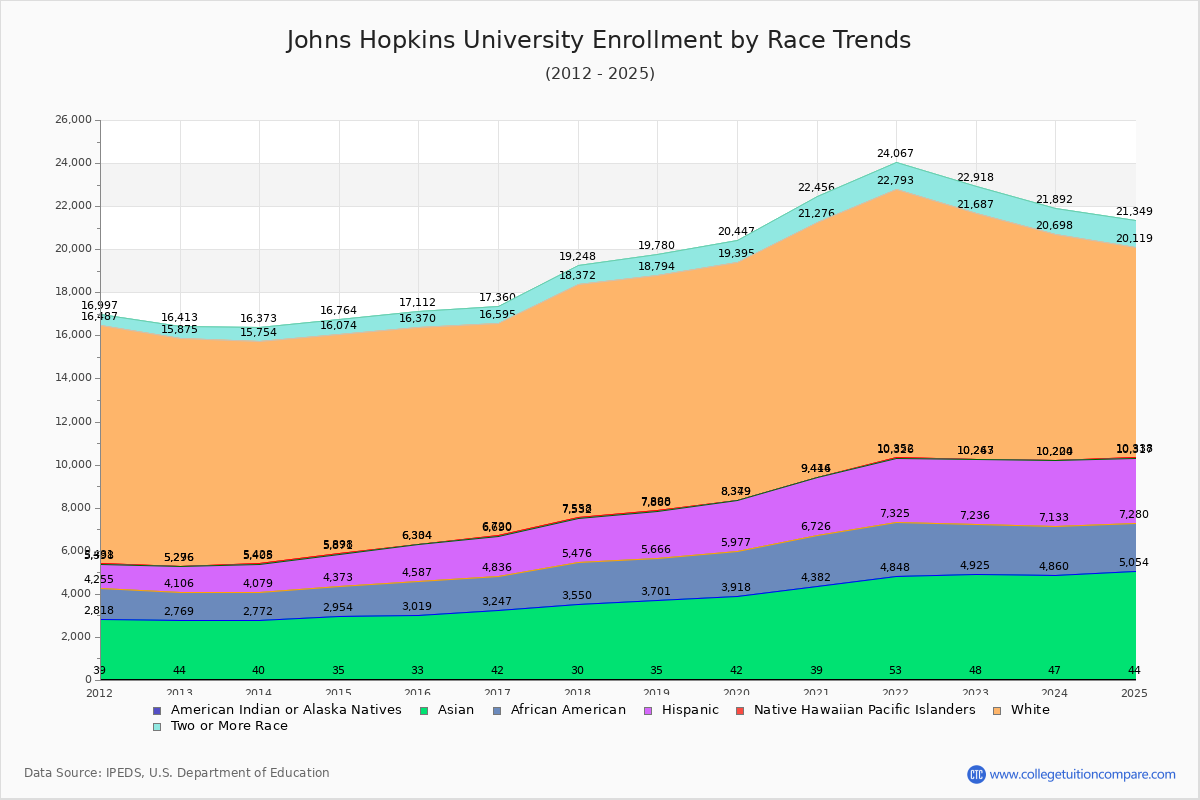This screenshot has height=800, width=1200.
Task: Click the 26,000 y-axis label
Action: tap(72, 118)
